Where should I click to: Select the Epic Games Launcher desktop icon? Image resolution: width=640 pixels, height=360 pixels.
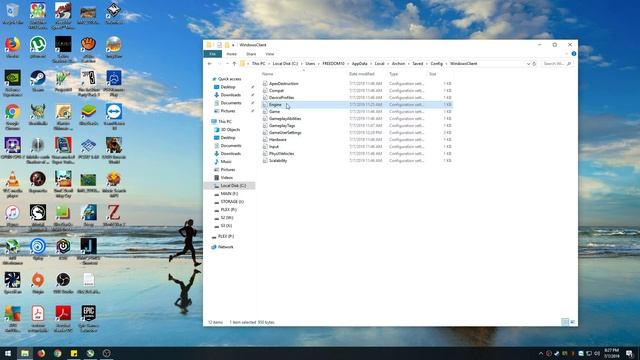[x=89, y=318]
